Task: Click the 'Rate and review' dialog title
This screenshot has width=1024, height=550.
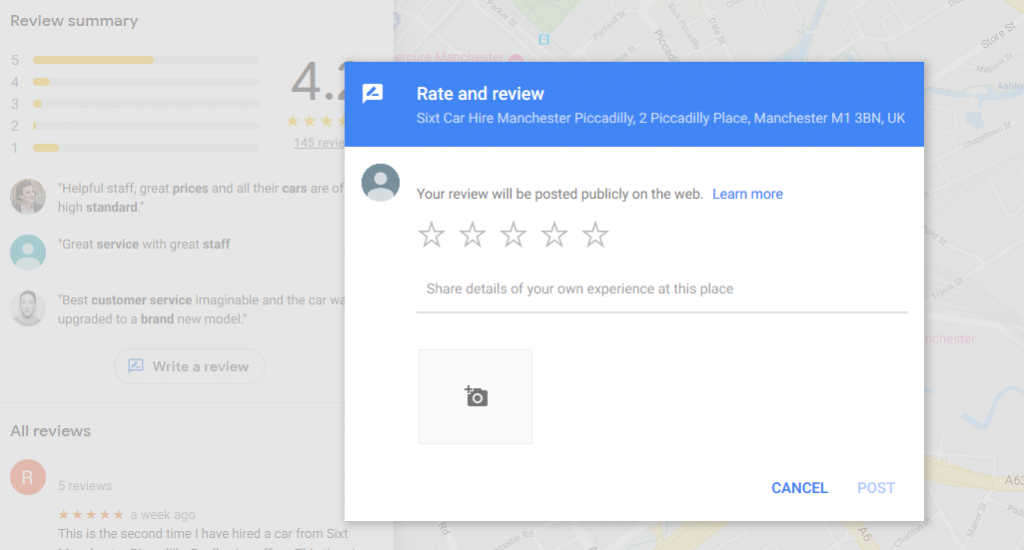Action: (480, 94)
